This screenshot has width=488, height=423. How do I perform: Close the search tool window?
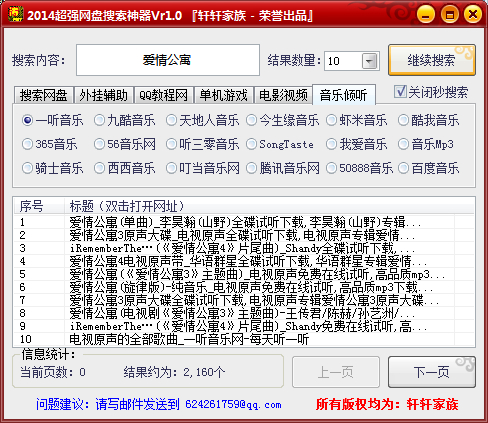(473, 14)
